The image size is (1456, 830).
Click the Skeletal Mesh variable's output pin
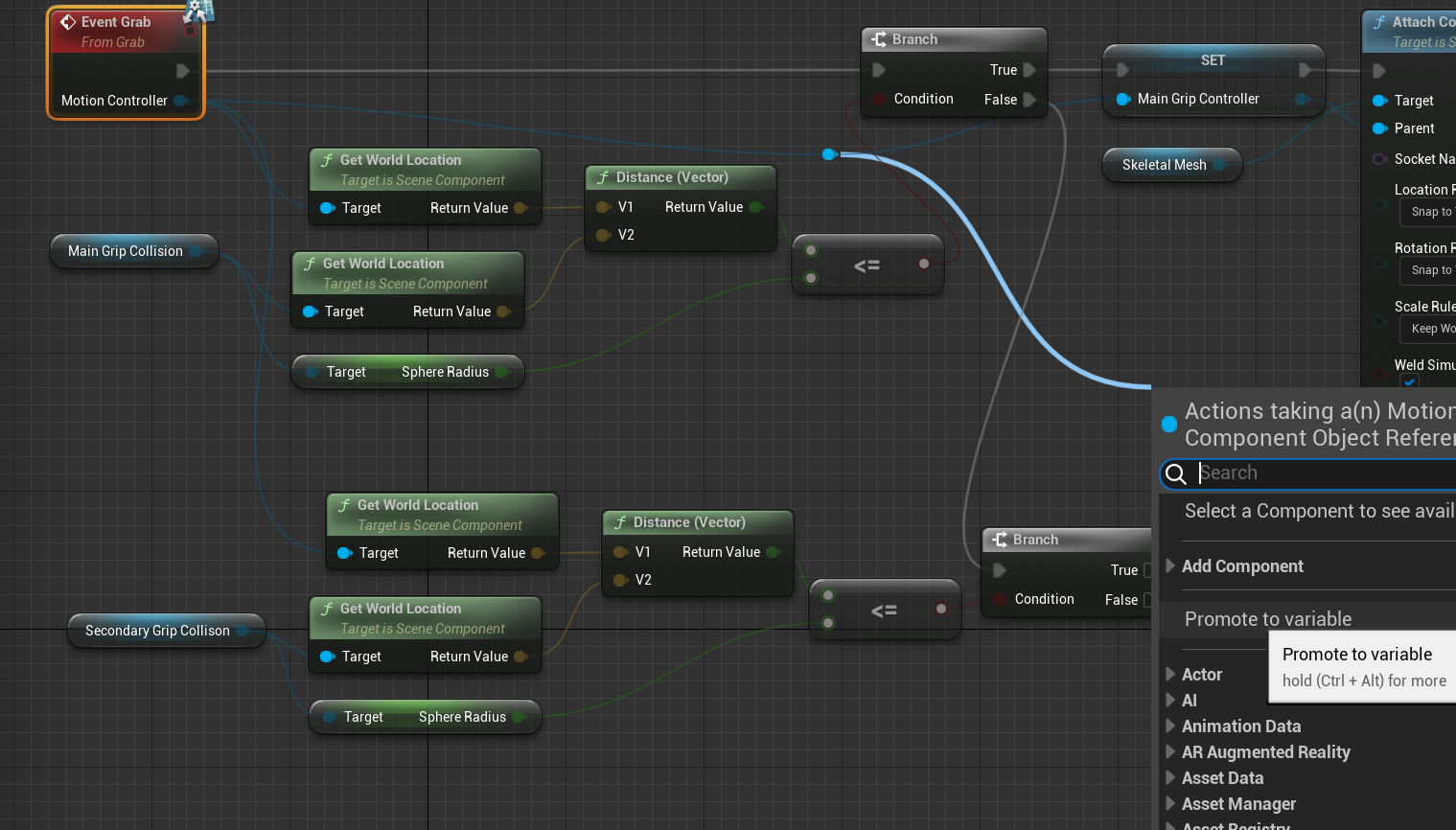click(x=1220, y=165)
